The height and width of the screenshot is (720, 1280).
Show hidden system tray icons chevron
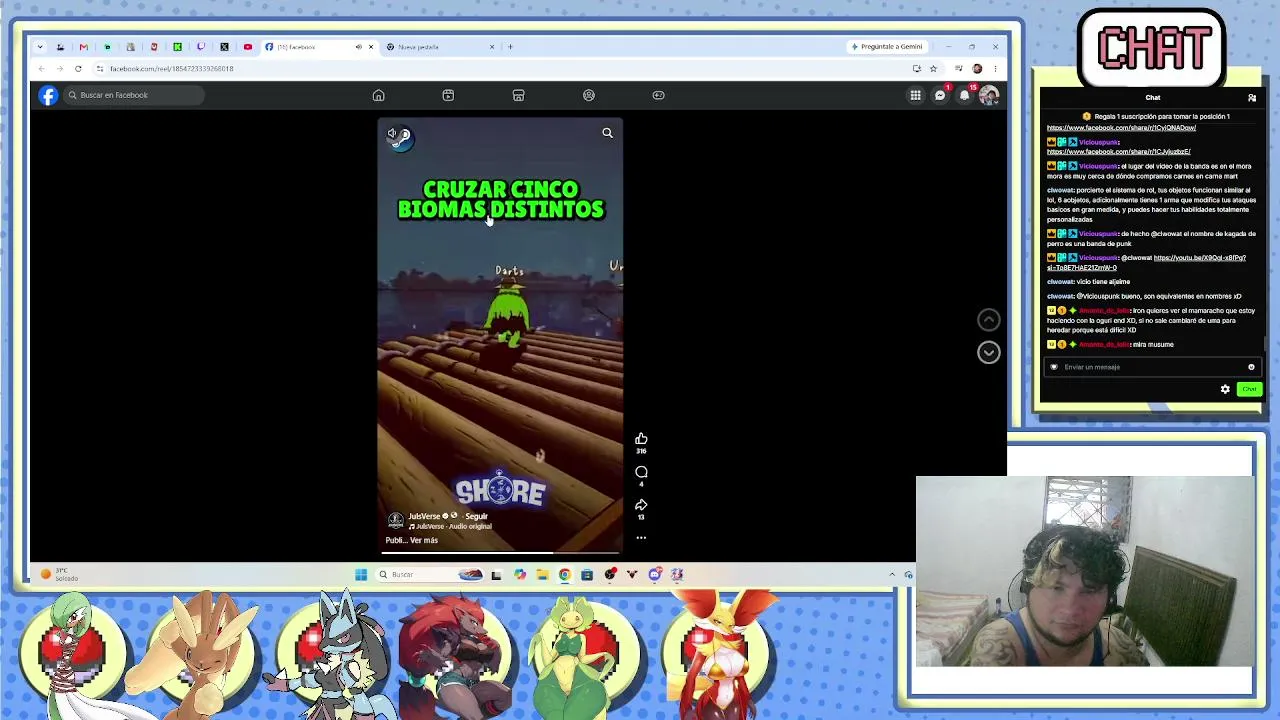[x=892, y=574]
